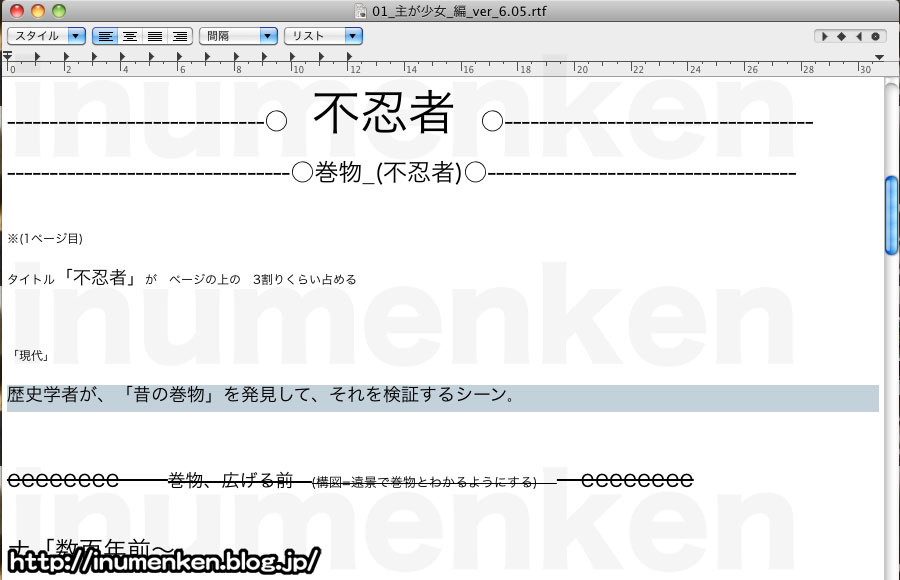Minimize the window with yellow button
This screenshot has height=580, width=900.
tap(38, 11)
